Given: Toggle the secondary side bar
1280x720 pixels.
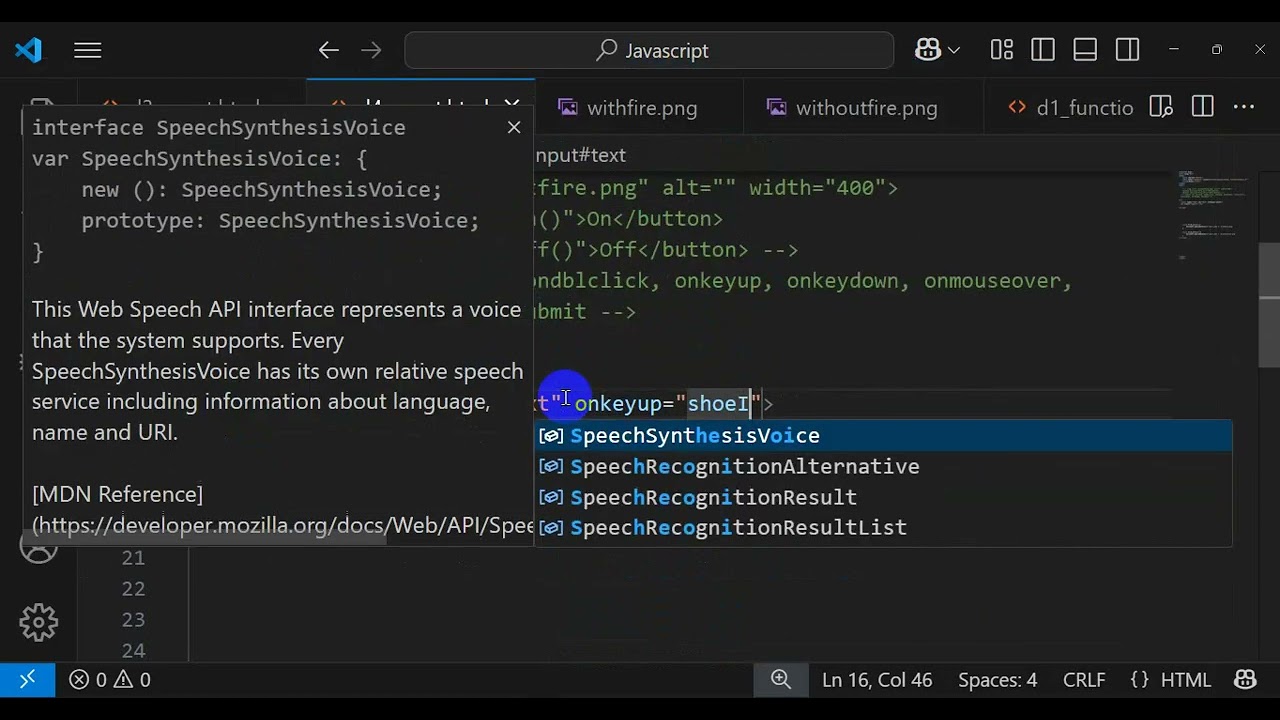Looking at the screenshot, I should click(x=1128, y=50).
